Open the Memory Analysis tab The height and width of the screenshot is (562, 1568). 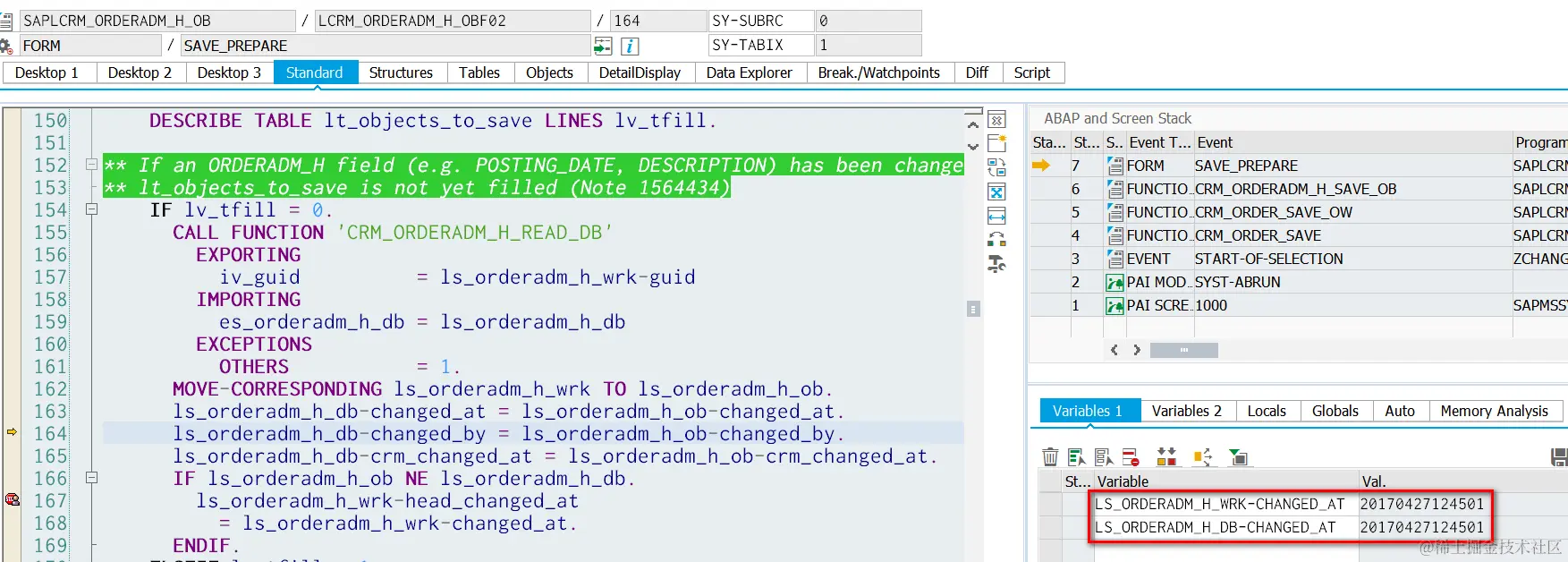coord(1495,411)
